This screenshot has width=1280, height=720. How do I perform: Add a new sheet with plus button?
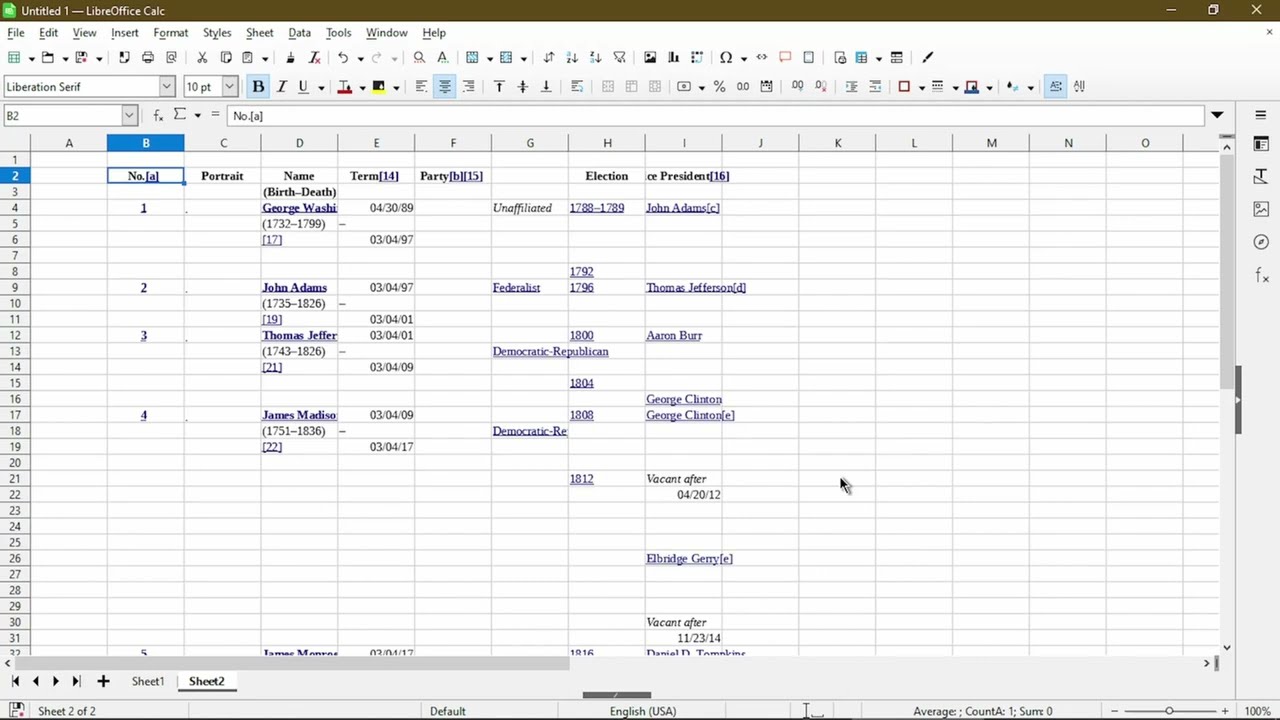point(103,681)
